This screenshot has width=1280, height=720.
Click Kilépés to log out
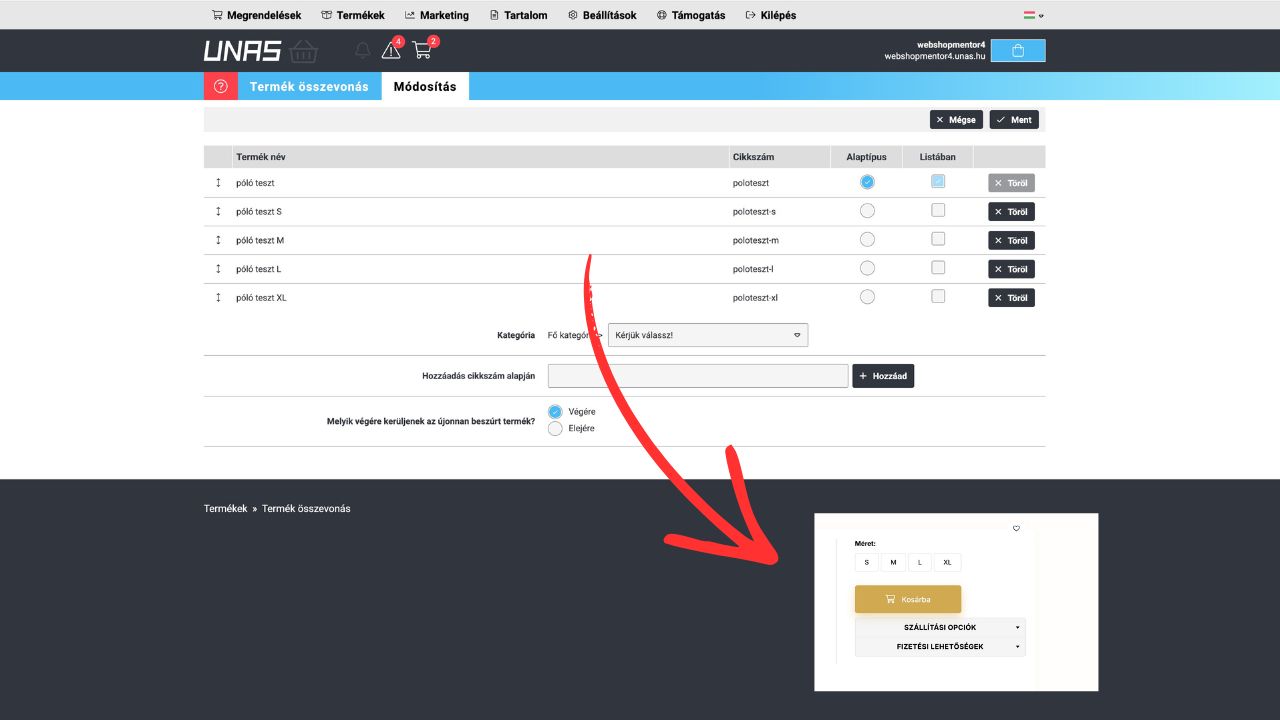tap(771, 15)
